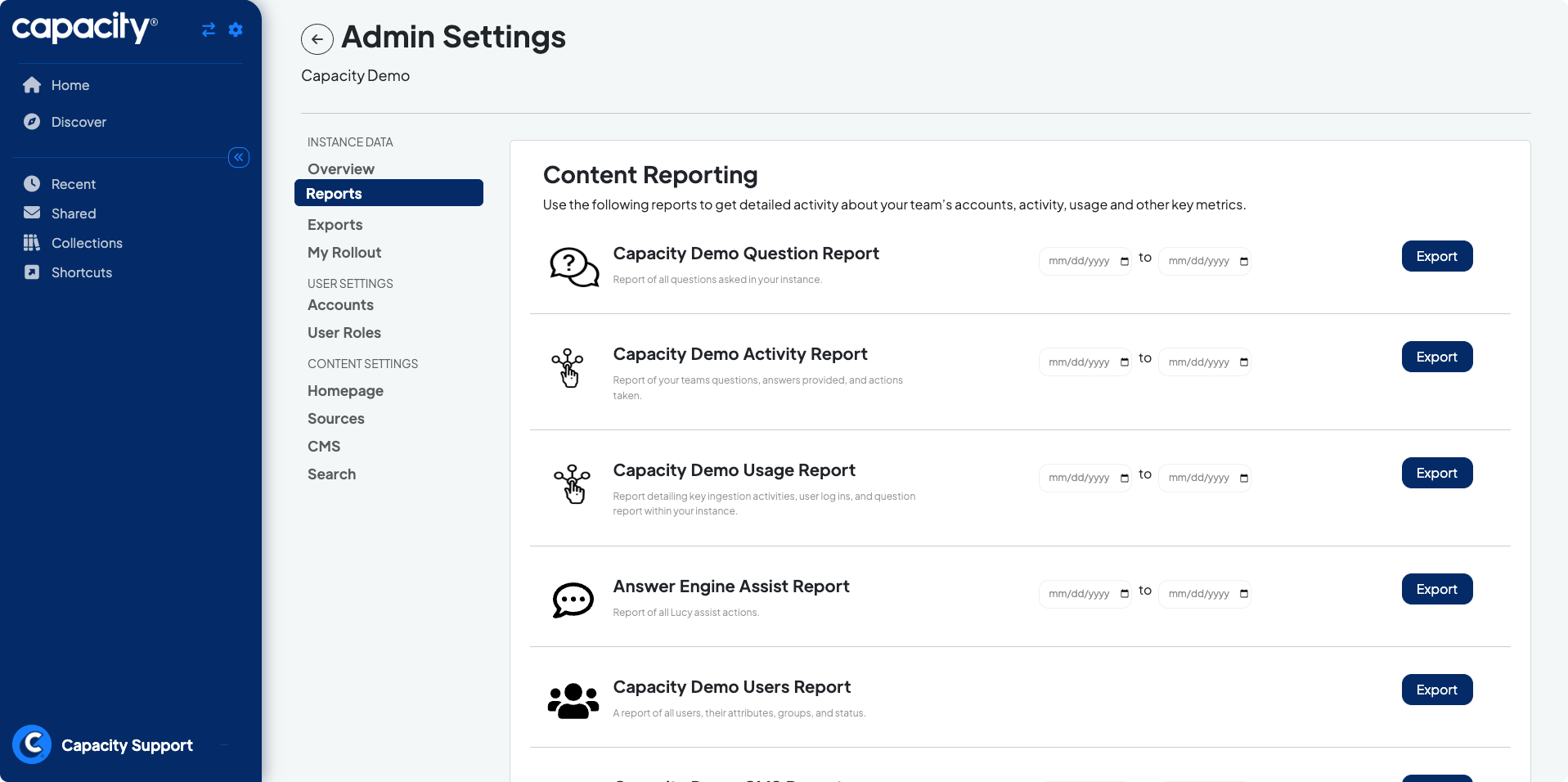This screenshot has width=1568, height=782.
Task: Go to User Roles settings
Action: click(x=344, y=333)
